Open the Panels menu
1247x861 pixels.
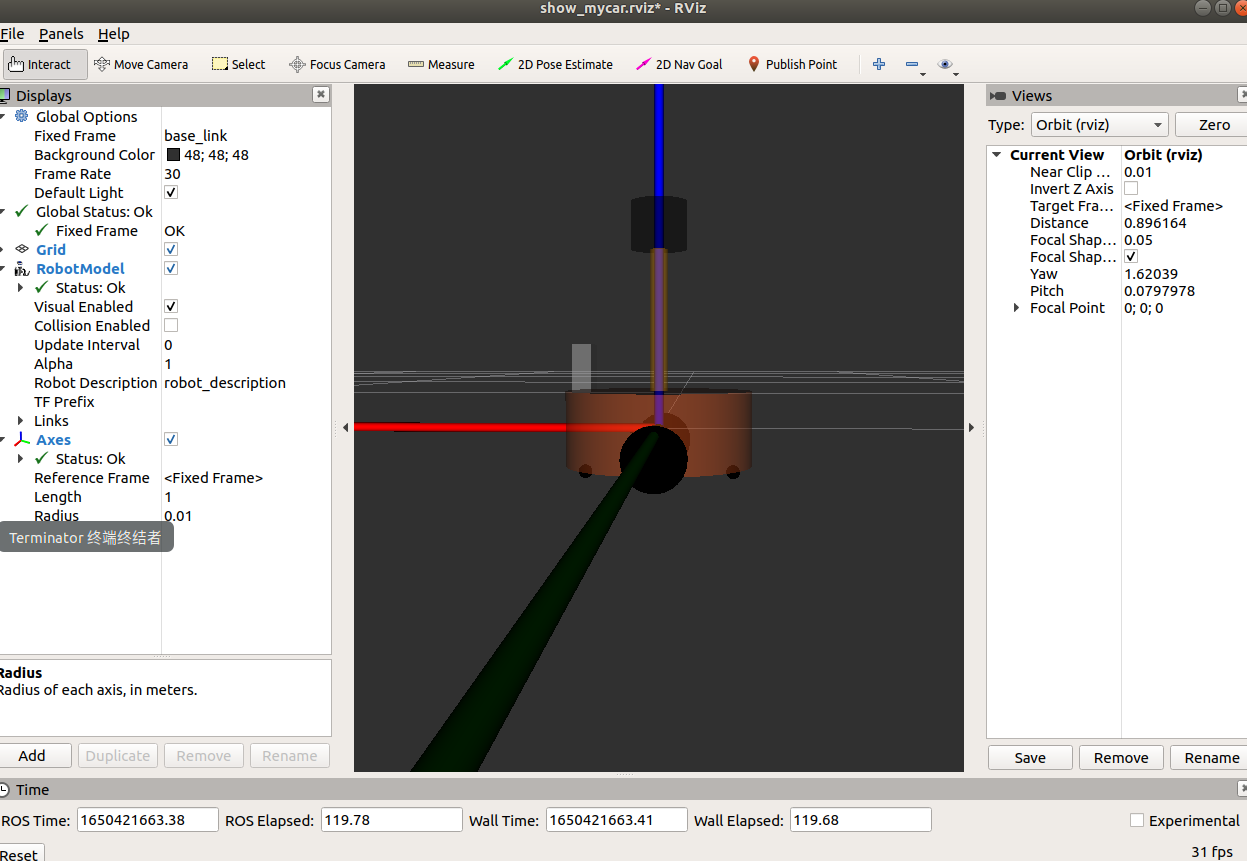[61, 33]
